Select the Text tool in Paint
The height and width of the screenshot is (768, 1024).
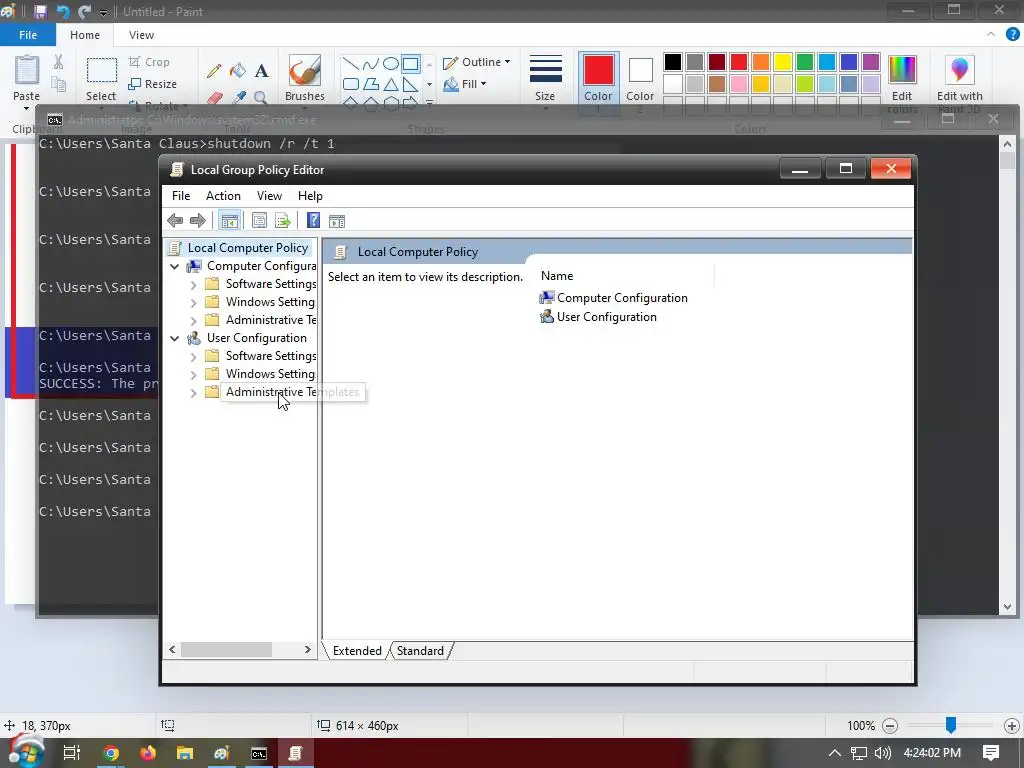261,71
